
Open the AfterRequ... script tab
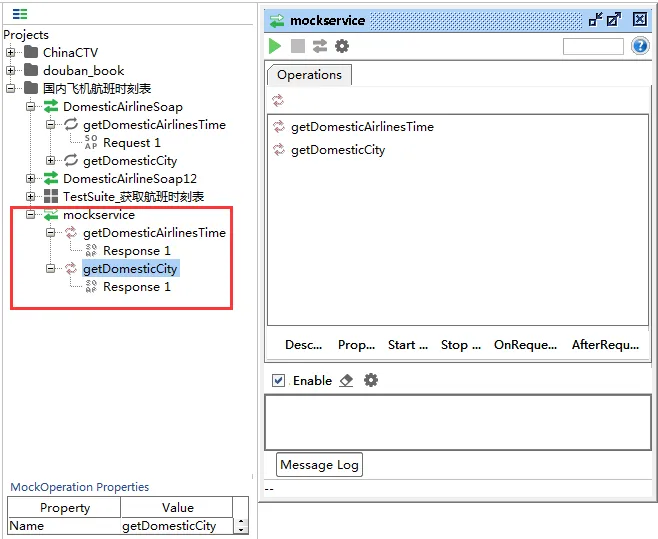coord(605,345)
